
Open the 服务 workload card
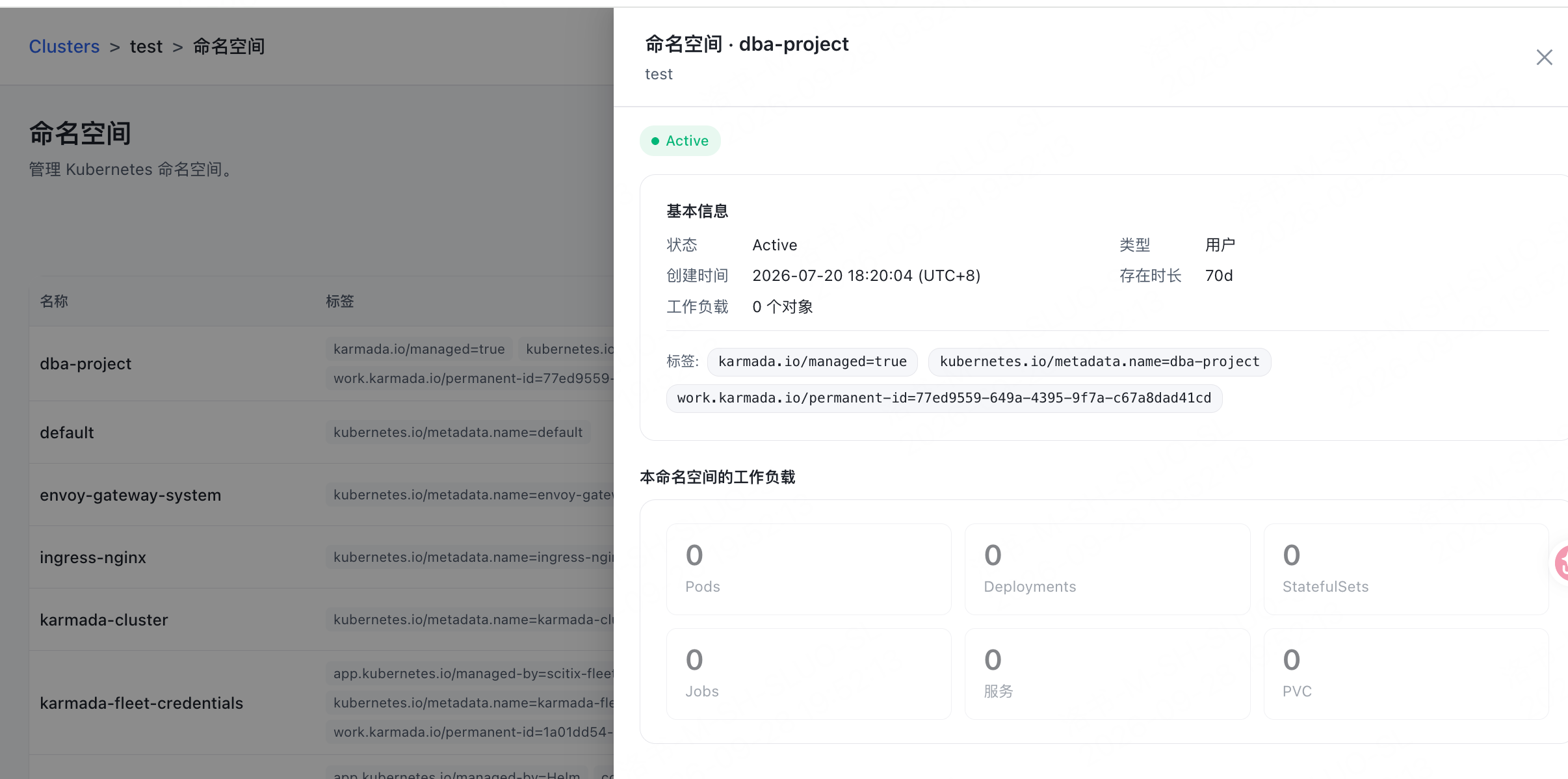pos(1107,674)
